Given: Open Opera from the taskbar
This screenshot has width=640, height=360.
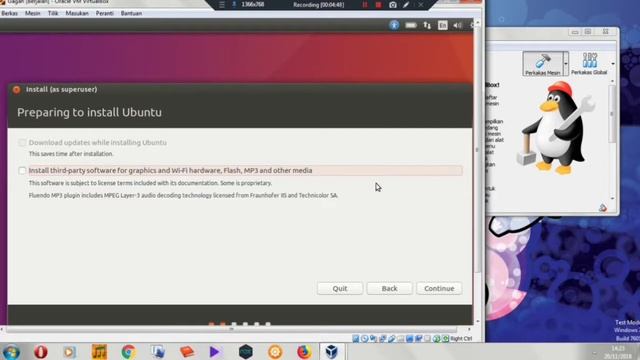Looking at the screenshot, I should tap(40, 352).
